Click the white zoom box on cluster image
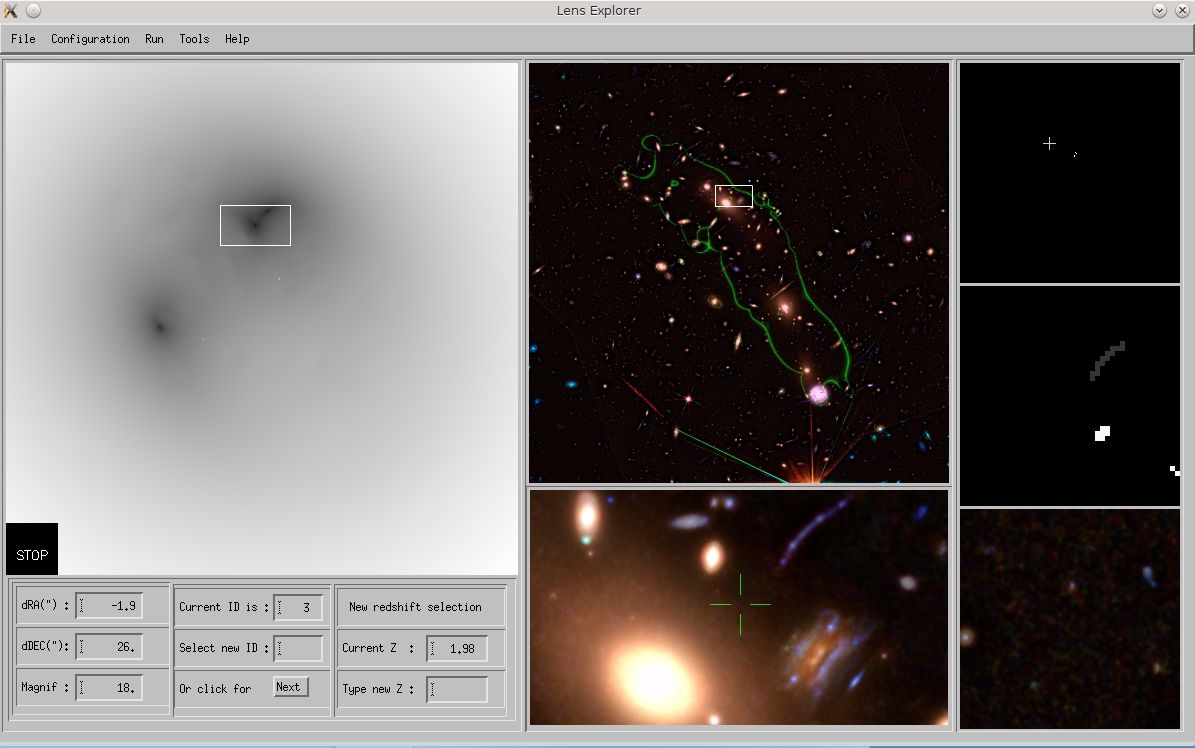This screenshot has height=748, width=1195. [x=734, y=187]
